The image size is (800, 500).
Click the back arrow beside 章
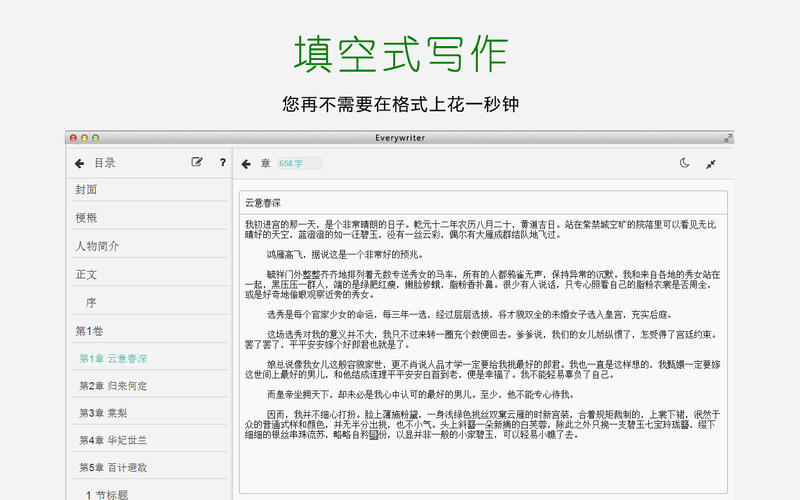tap(246, 164)
